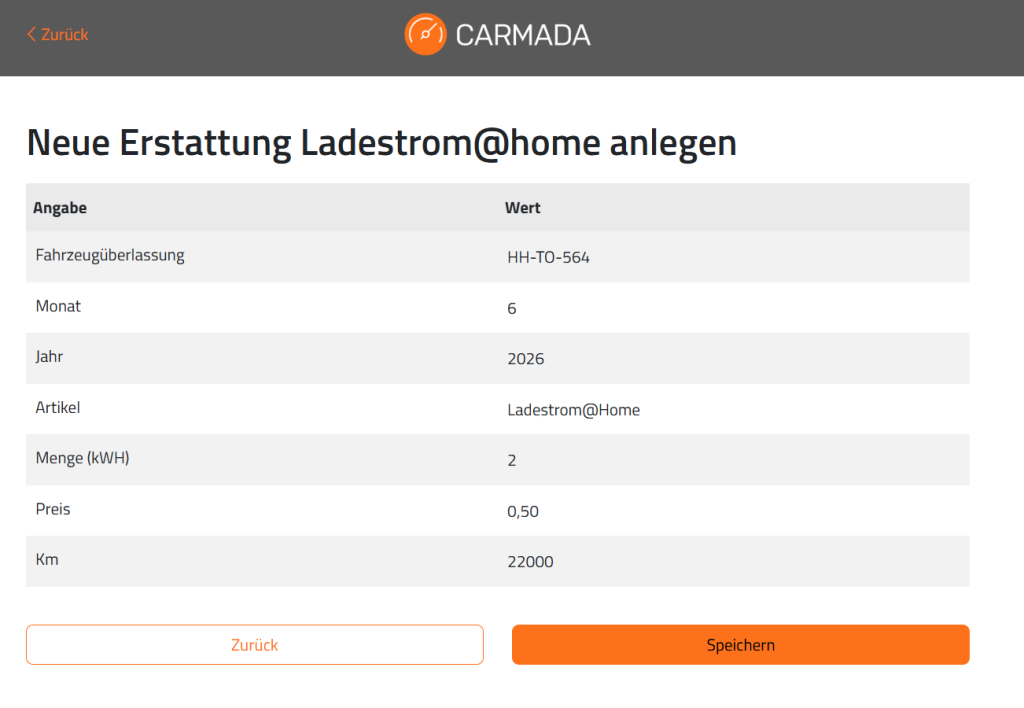Viewport: 1024px width, 708px height.
Task: Click the orange Carmada speedometer logo
Action: tap(425, 35)
